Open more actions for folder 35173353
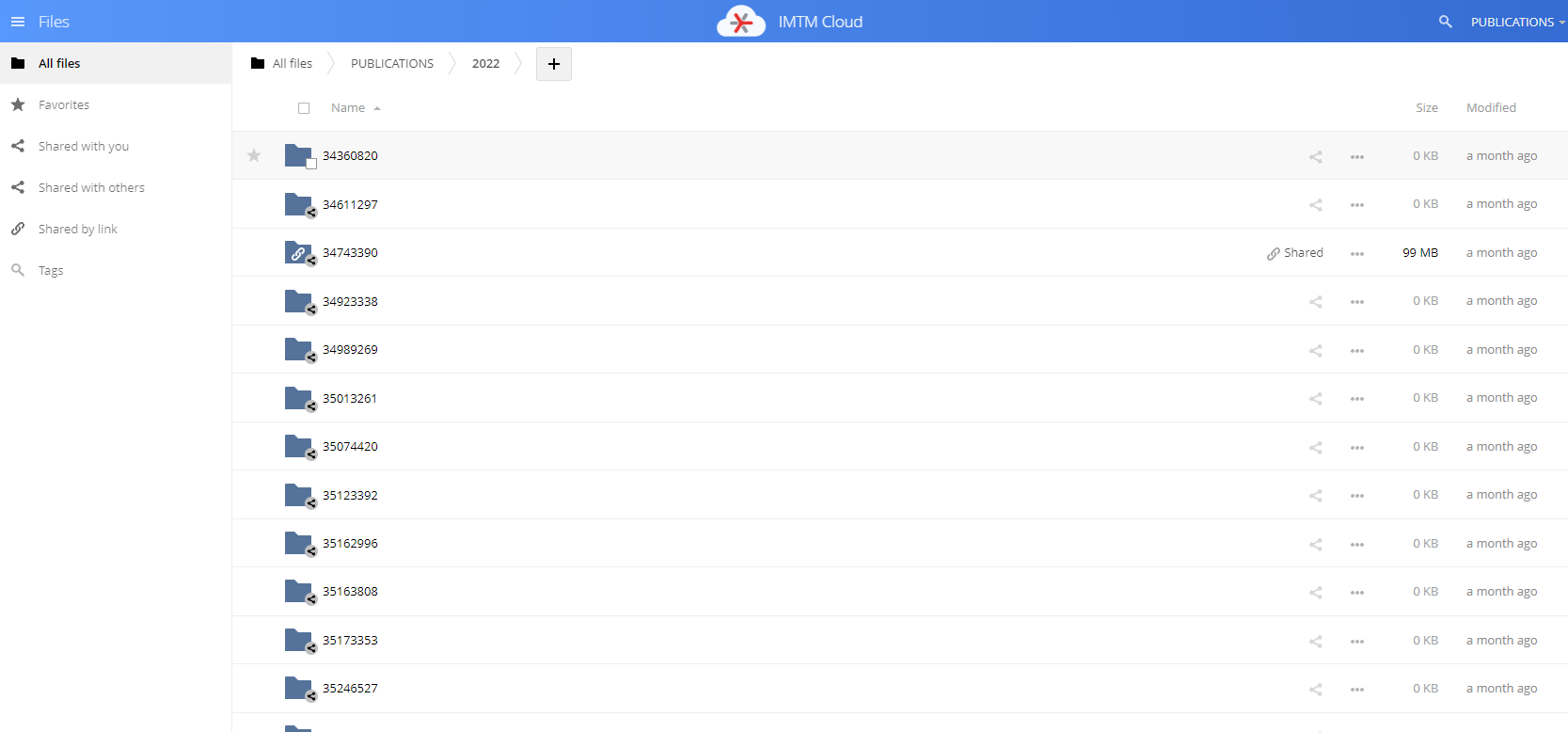 [1357, 642]
